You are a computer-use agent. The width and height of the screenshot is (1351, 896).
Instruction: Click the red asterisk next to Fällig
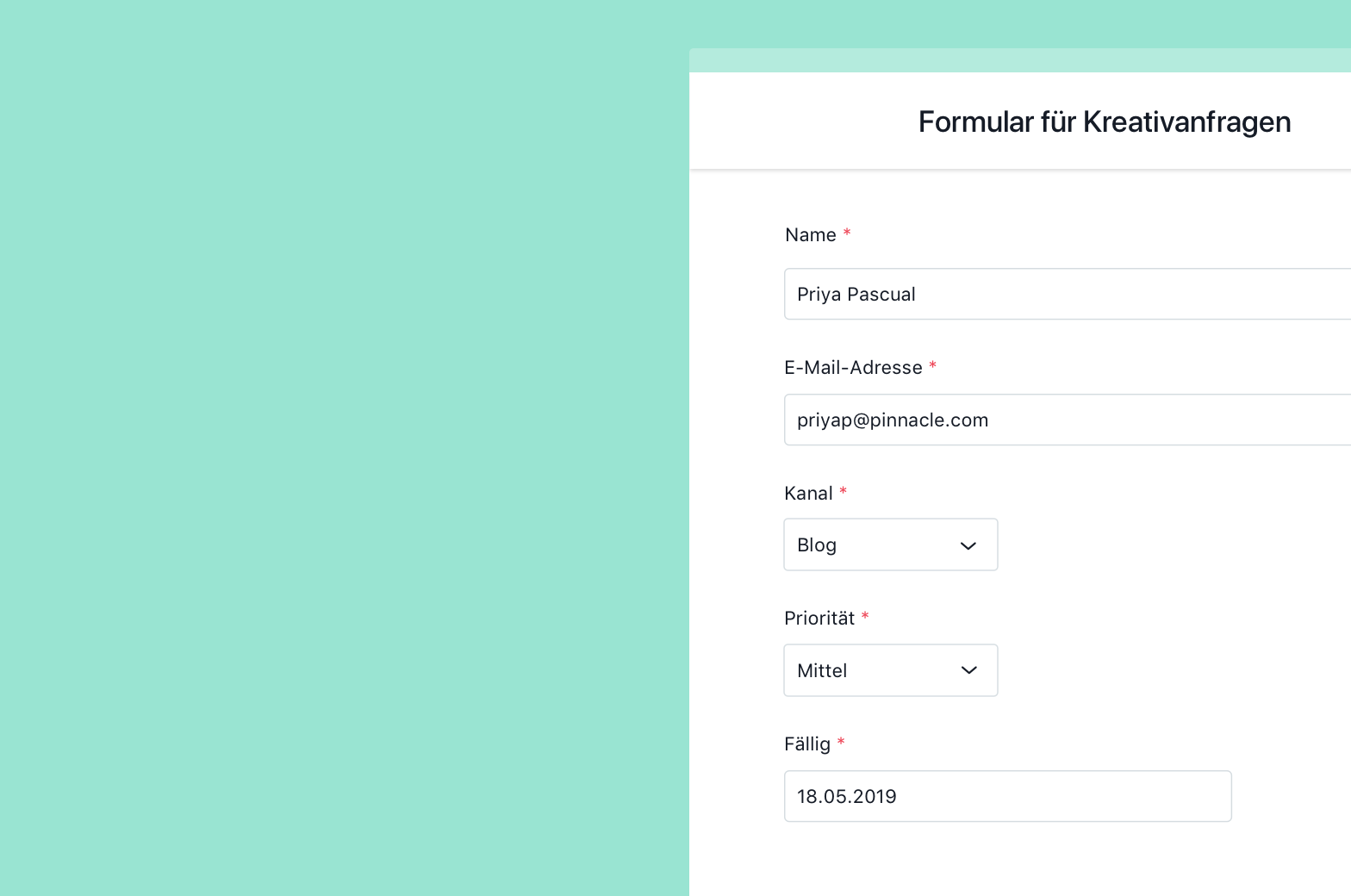pyautogui.click(x=841, y=743)
